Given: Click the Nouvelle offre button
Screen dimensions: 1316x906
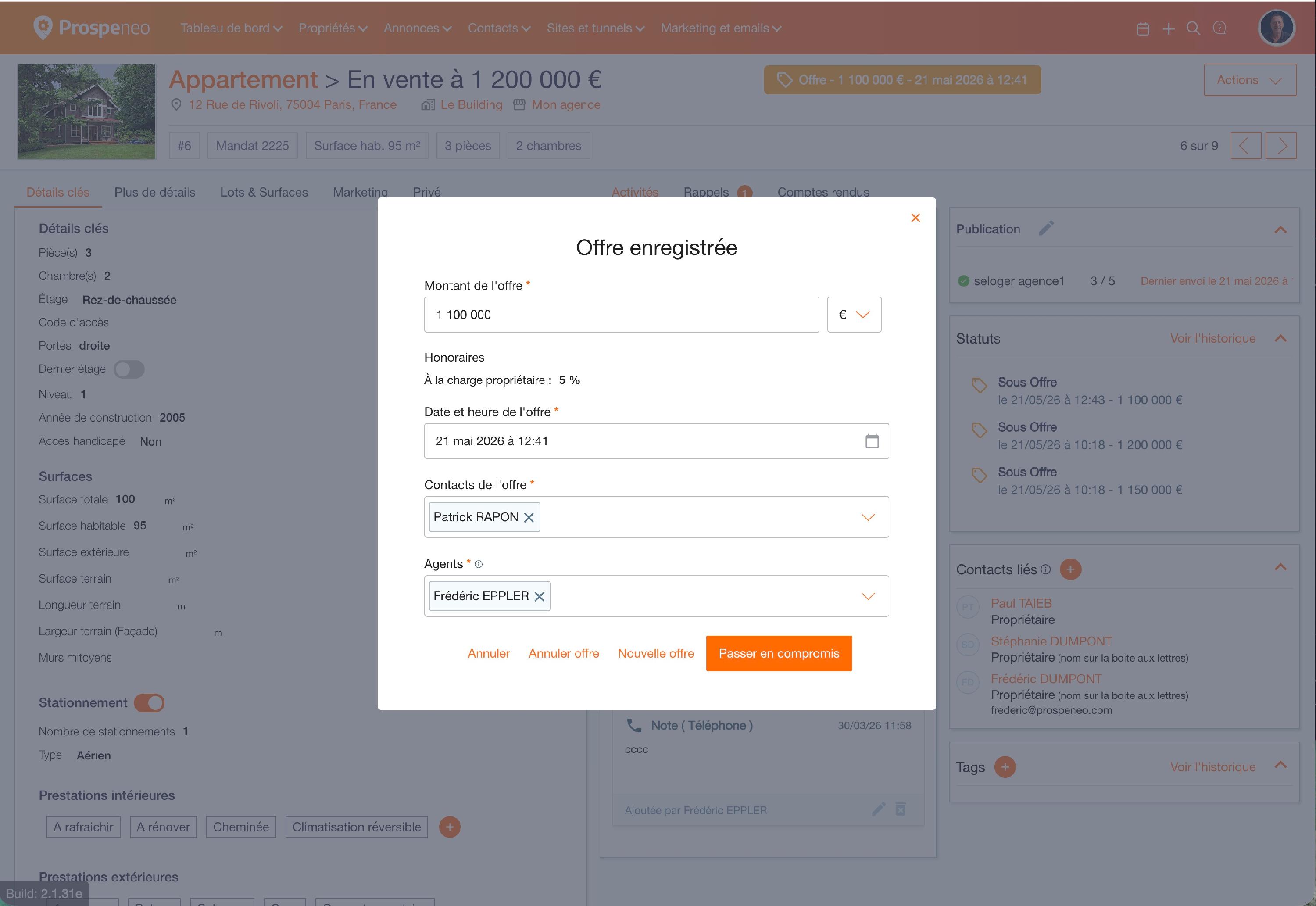Looking at the screenshot, I should pyautogui.click(x=655, y=653).
